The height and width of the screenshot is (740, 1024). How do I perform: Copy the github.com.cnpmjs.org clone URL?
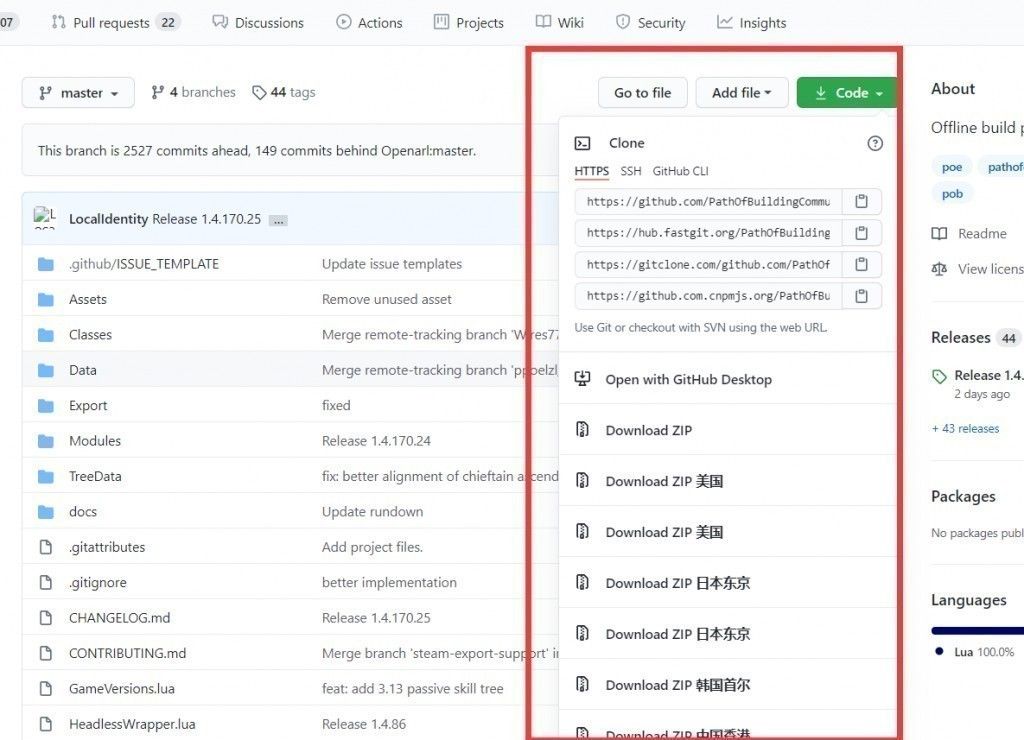861,296
